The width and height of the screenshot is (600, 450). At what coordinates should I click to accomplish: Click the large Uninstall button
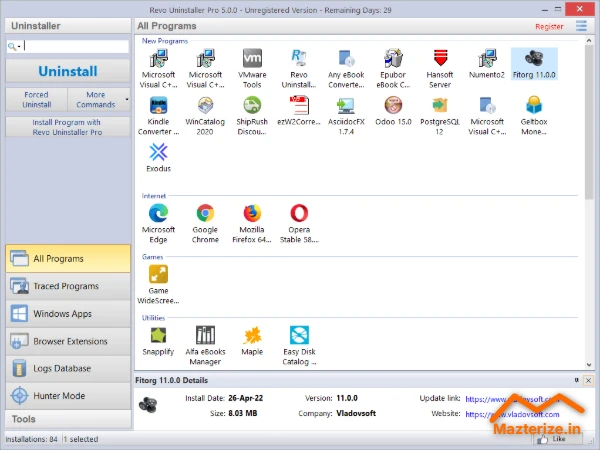click(68, 71)
